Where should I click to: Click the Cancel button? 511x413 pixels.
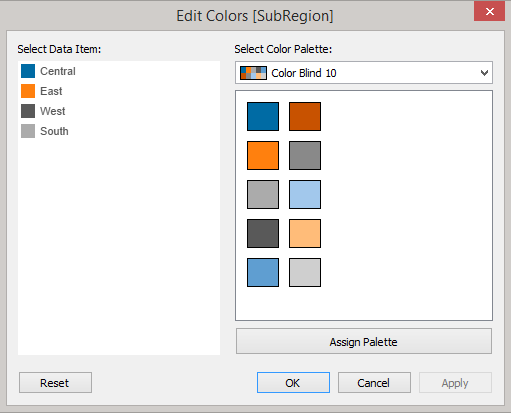(x=374, y=383)
